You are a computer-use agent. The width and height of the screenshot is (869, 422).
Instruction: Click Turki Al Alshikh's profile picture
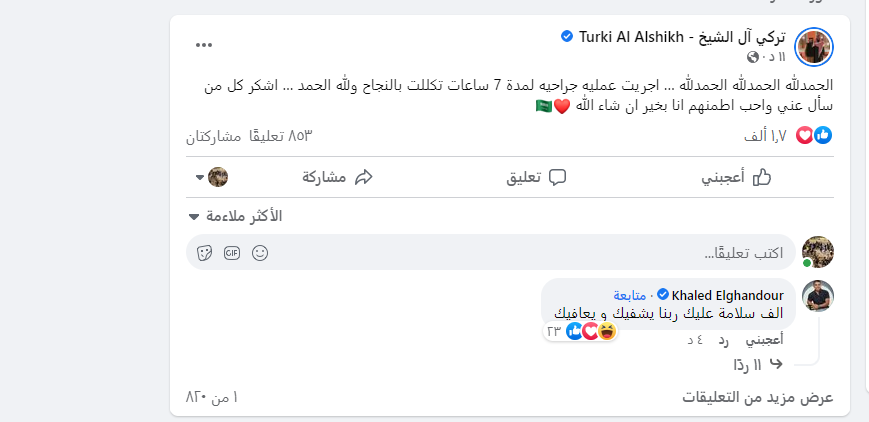(813, 47)
